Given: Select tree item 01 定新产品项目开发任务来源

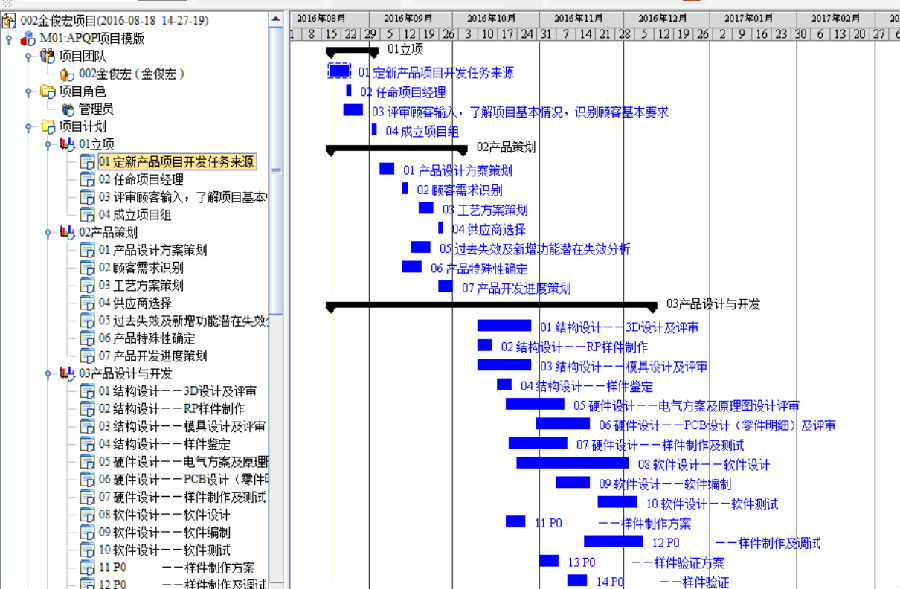Looking at the screenshot, I should (x=177, y=162).
